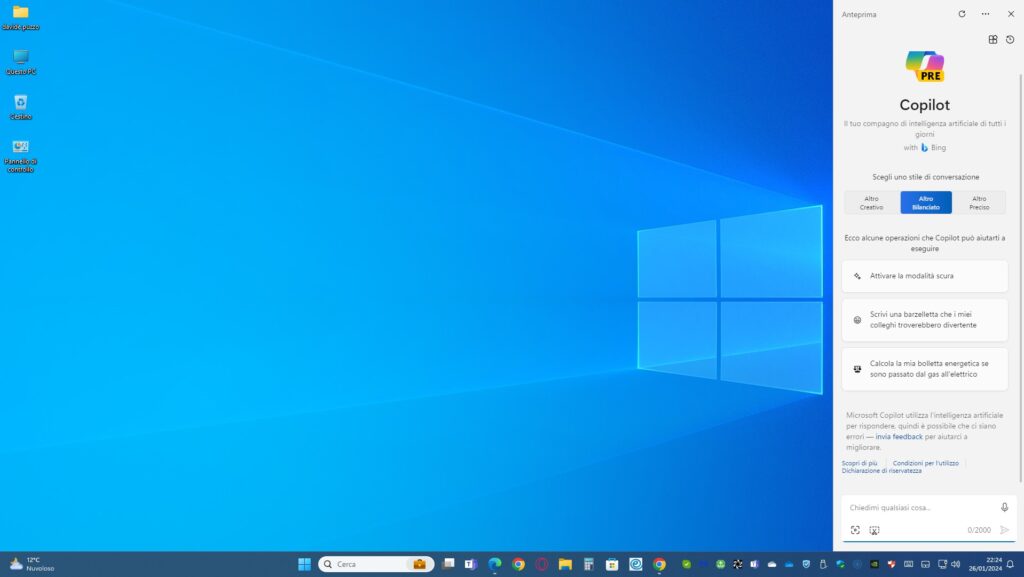Click the send message arrow
1024x577 pixels.
coord(1004,530)
